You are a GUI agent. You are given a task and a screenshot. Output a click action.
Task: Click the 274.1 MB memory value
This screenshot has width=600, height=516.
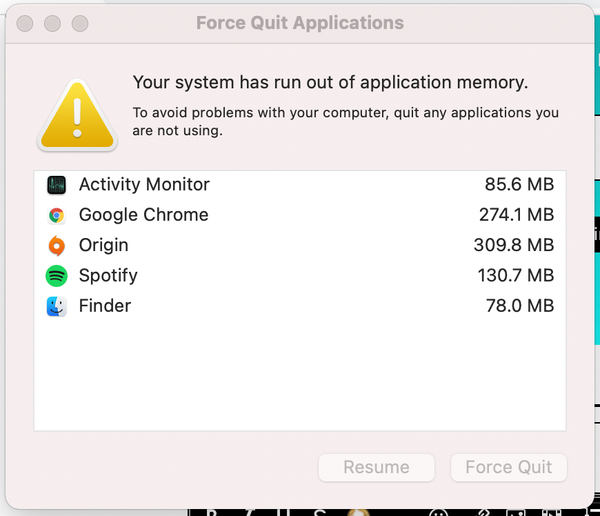(x=516, y=215)
